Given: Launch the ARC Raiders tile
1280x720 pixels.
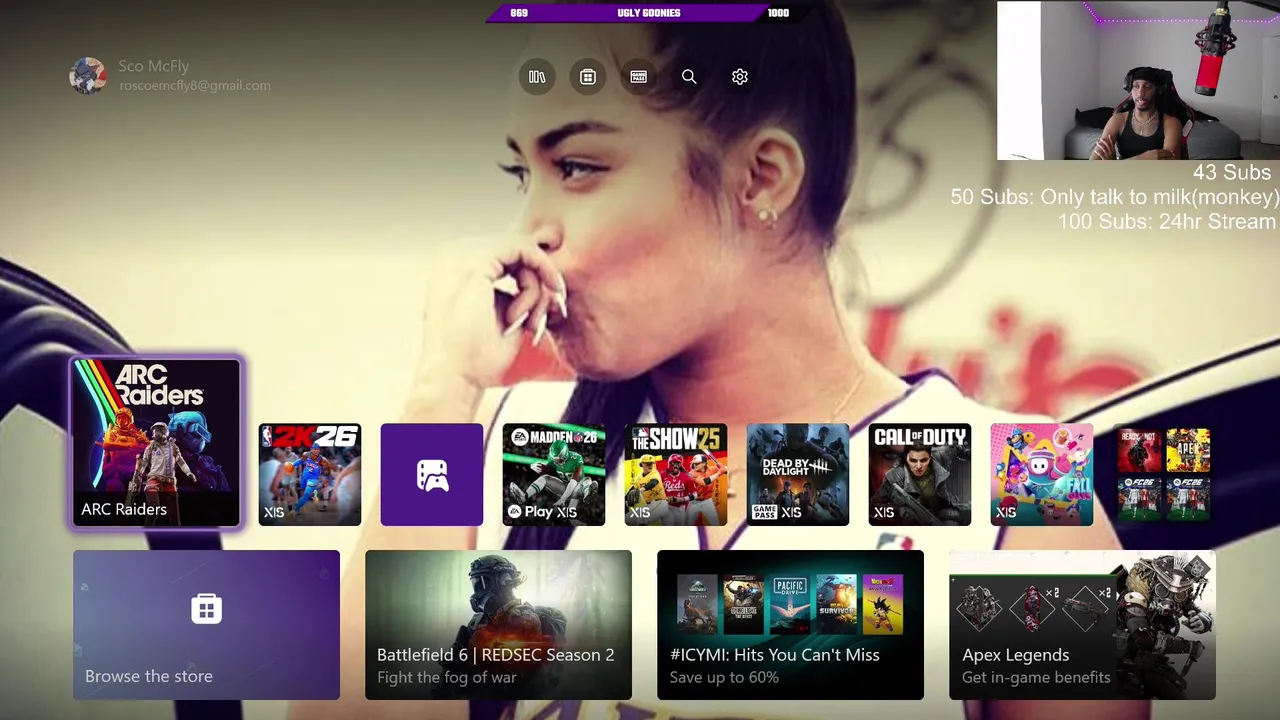Looking at the screenshot, I should (x=156, y=443).
